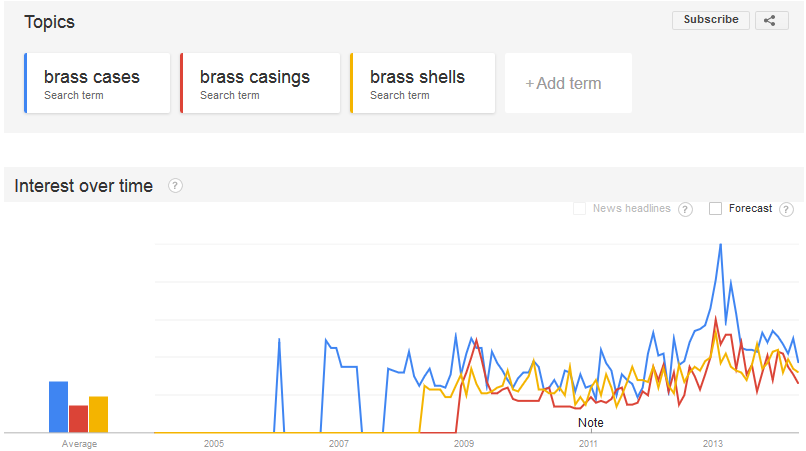806x451 pixels.
Task: Click the Note marker on the timeline
Action: pyautogui.click(x=591, y=423)
